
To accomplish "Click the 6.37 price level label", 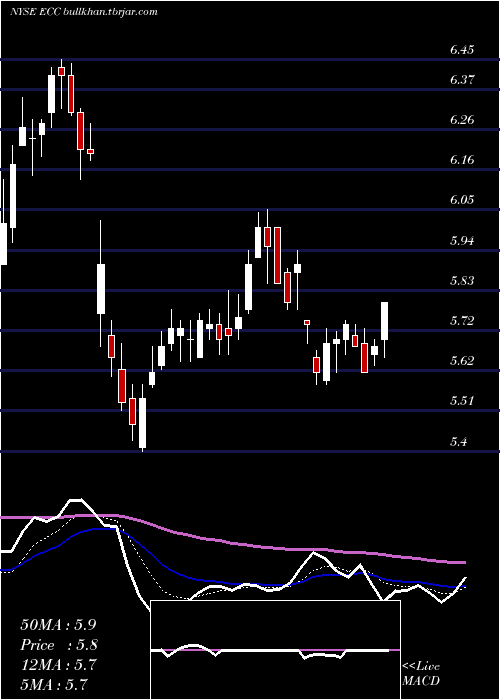I will pos(462,80).
